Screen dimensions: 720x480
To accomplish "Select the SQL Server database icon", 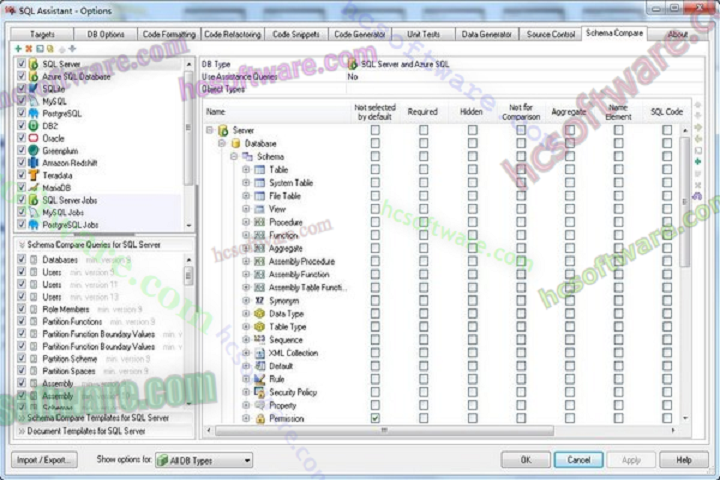I will [34, 64].
